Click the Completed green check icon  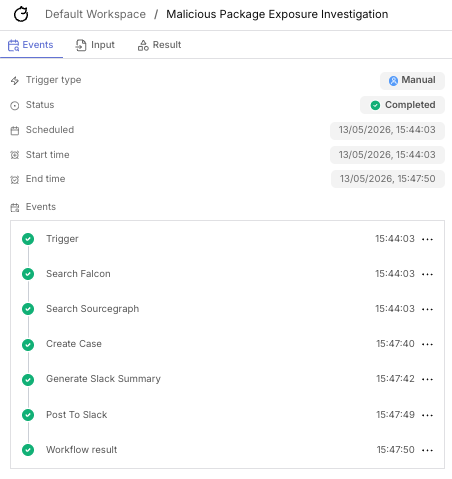tap(375, 105)
